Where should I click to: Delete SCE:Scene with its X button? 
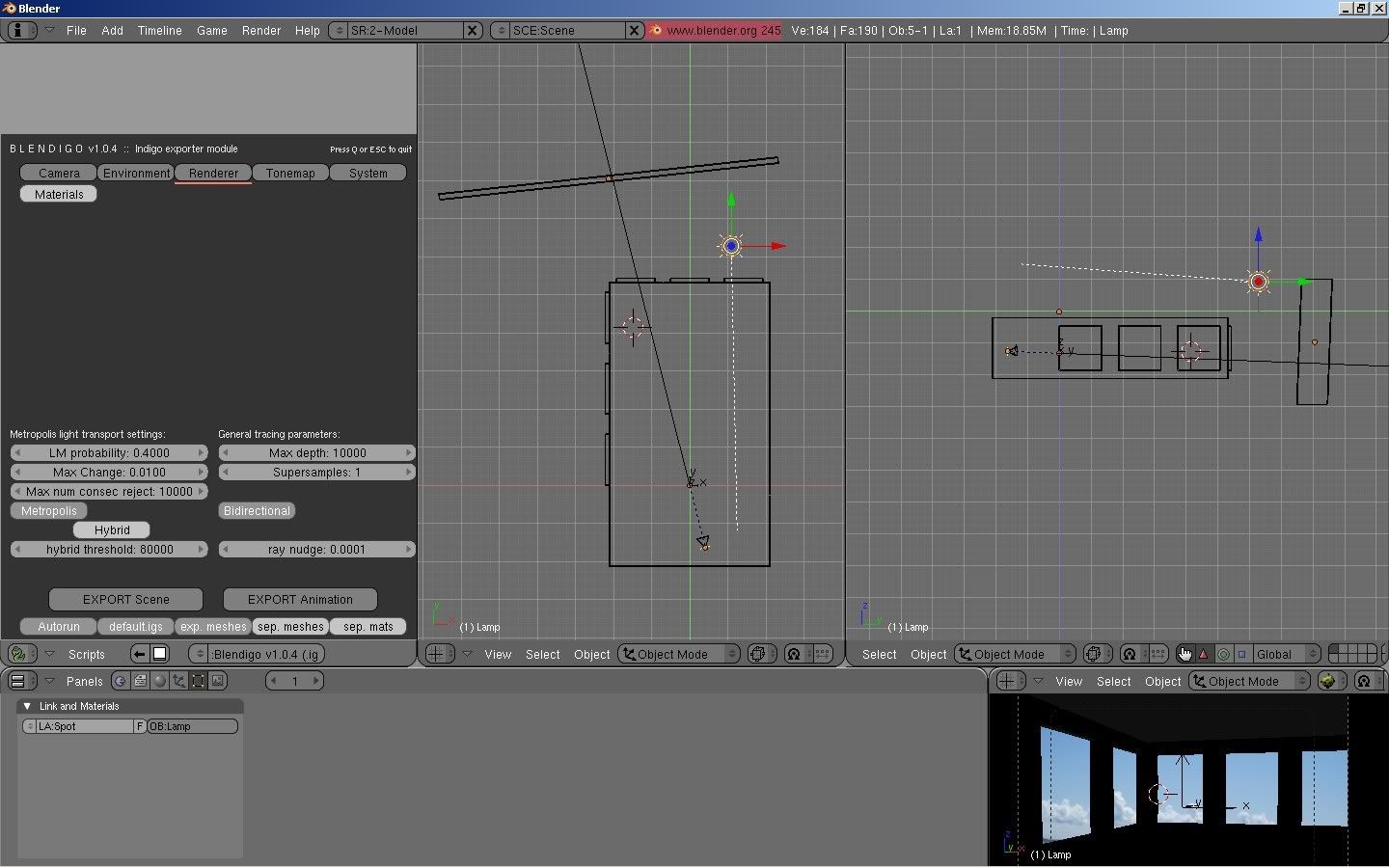click(634, 30)
